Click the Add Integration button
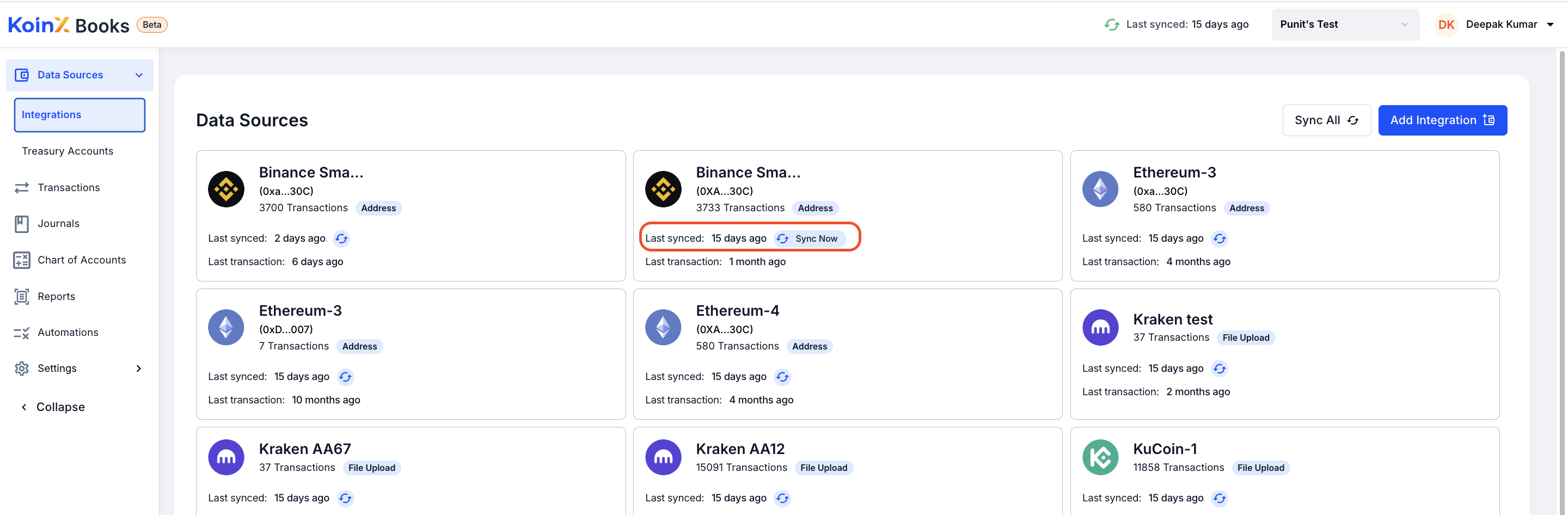The width and height of the screenshot is (1568, 515). pos(1442,120)
